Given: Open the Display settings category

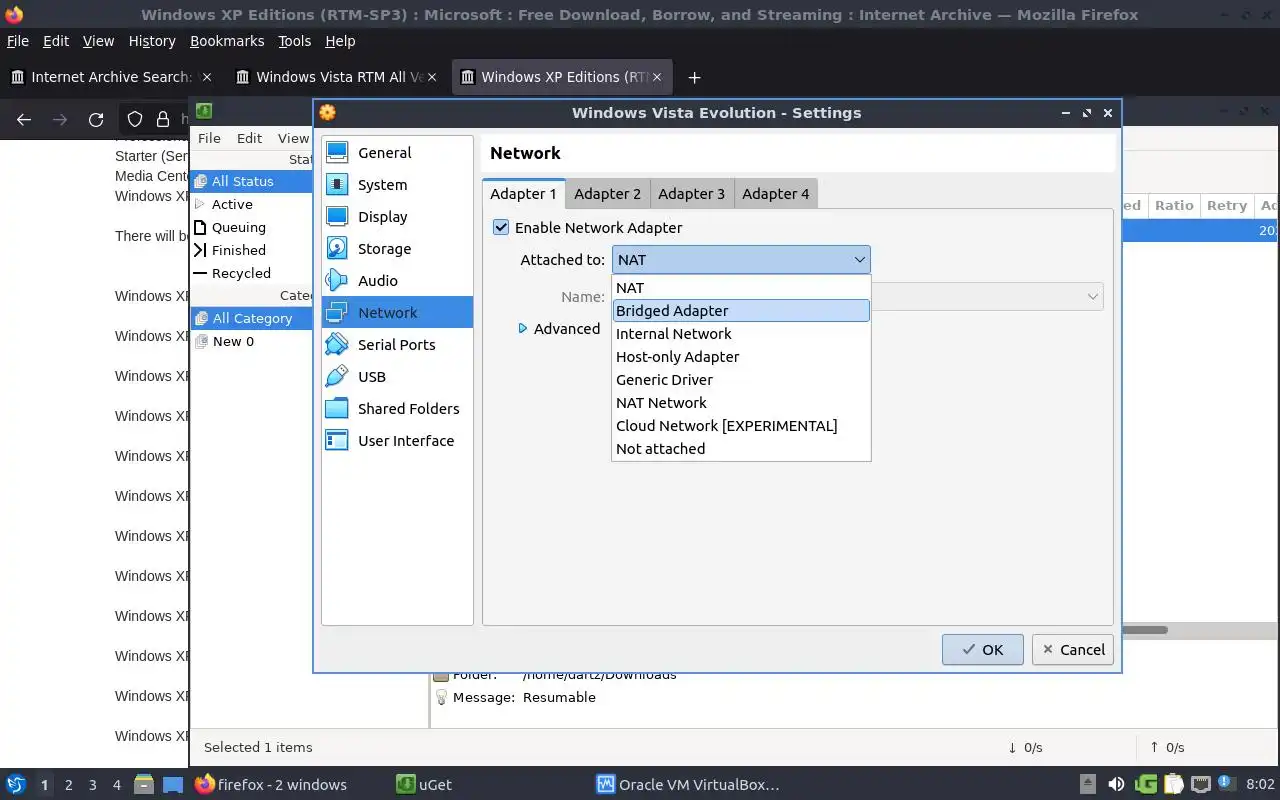Looking at the screenshot, I should [x=397, y=217].
